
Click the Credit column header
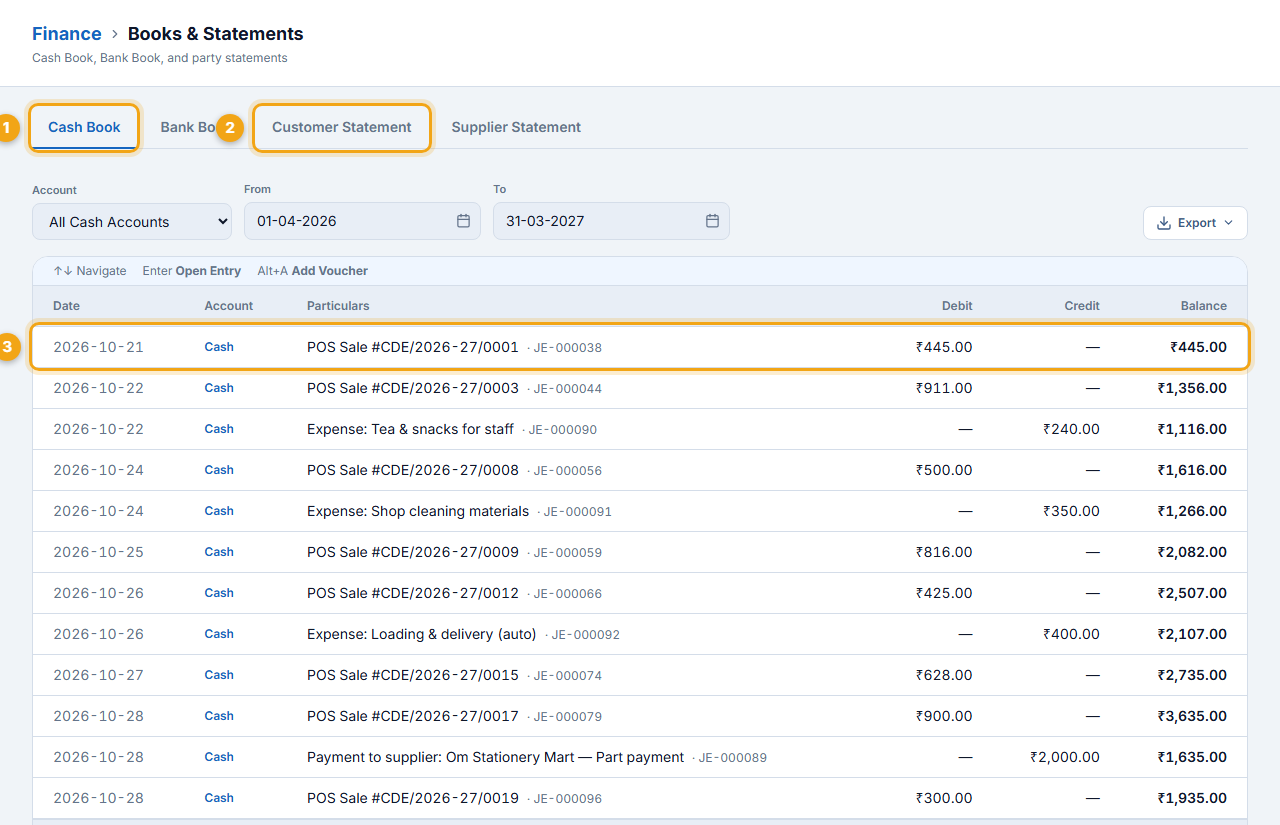1082,306
